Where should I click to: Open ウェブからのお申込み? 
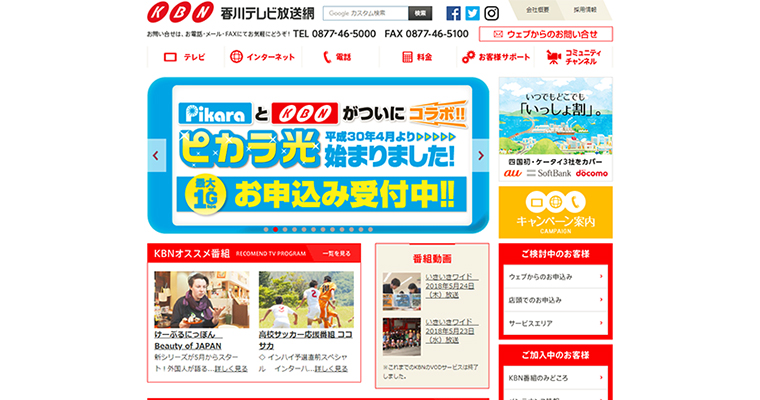coord(555,277)
